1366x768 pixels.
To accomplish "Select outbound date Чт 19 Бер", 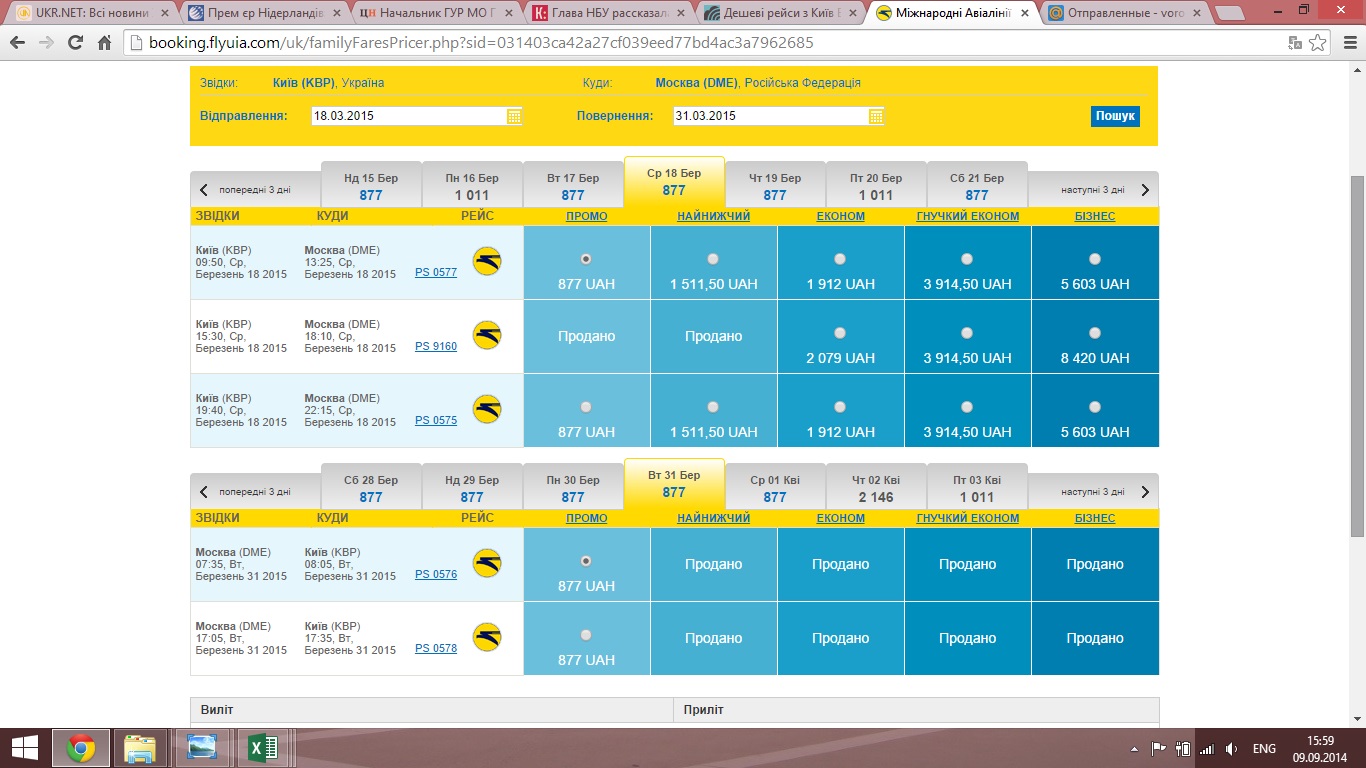I will click(x=775, y=186).
